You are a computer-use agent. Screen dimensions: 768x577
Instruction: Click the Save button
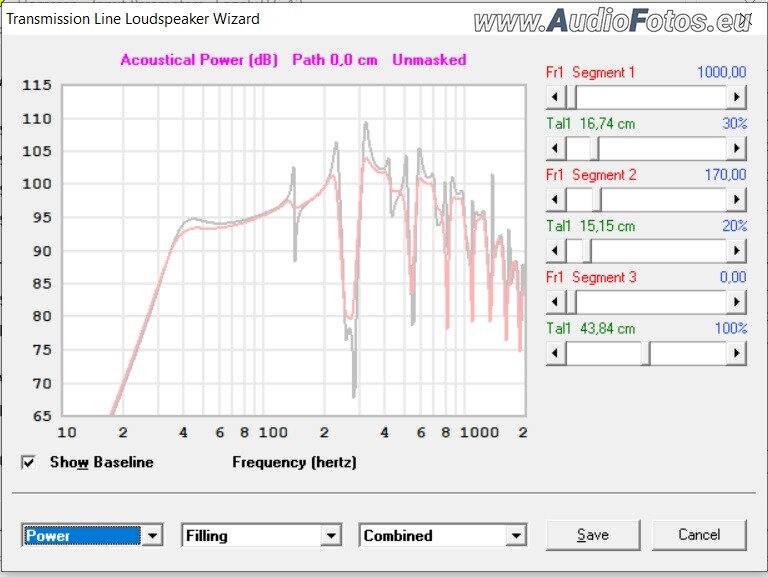point(593,535)
